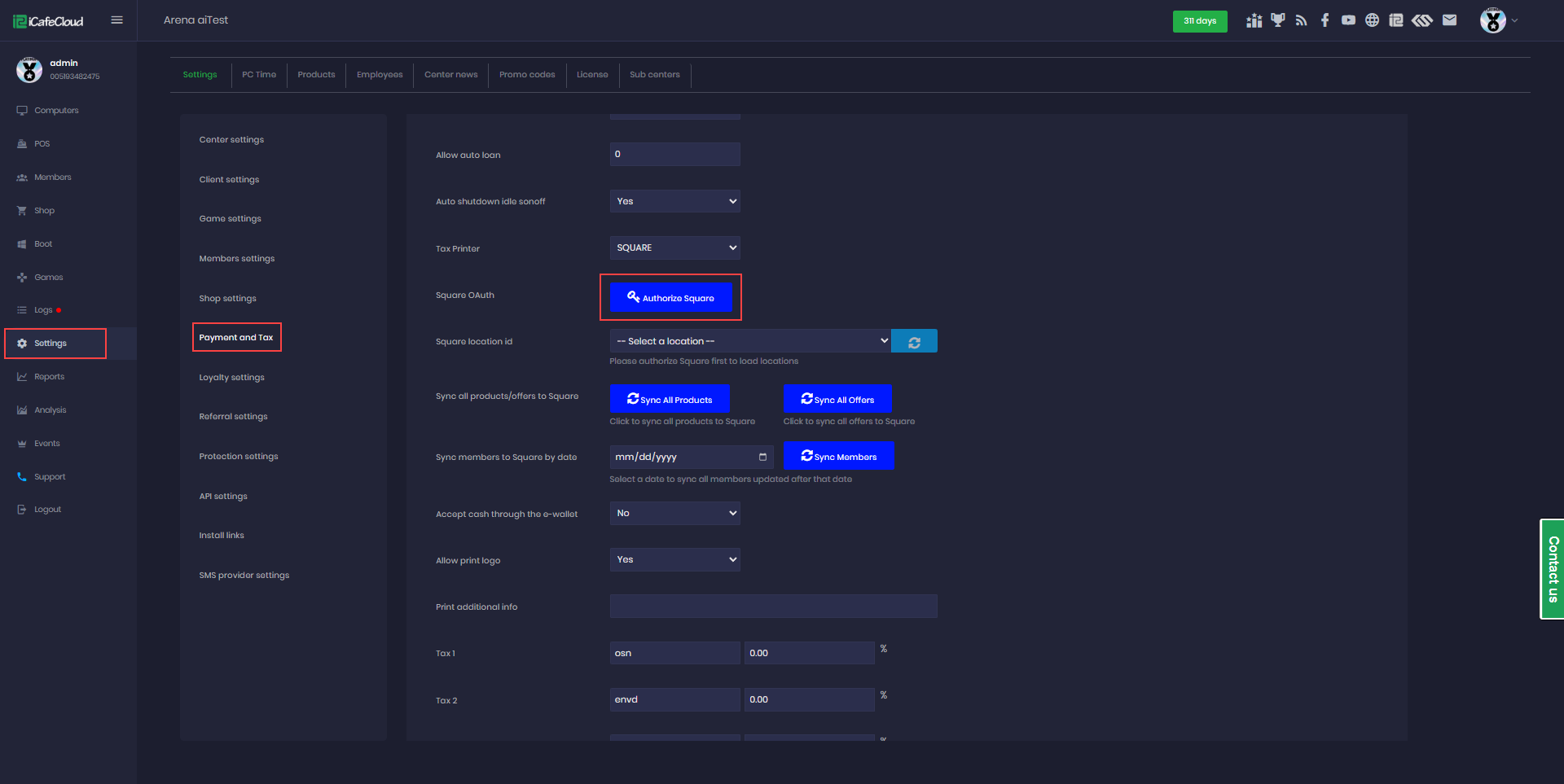Open the Promo codes tab
Viewport: 1564px width, 784px height.
527,75
